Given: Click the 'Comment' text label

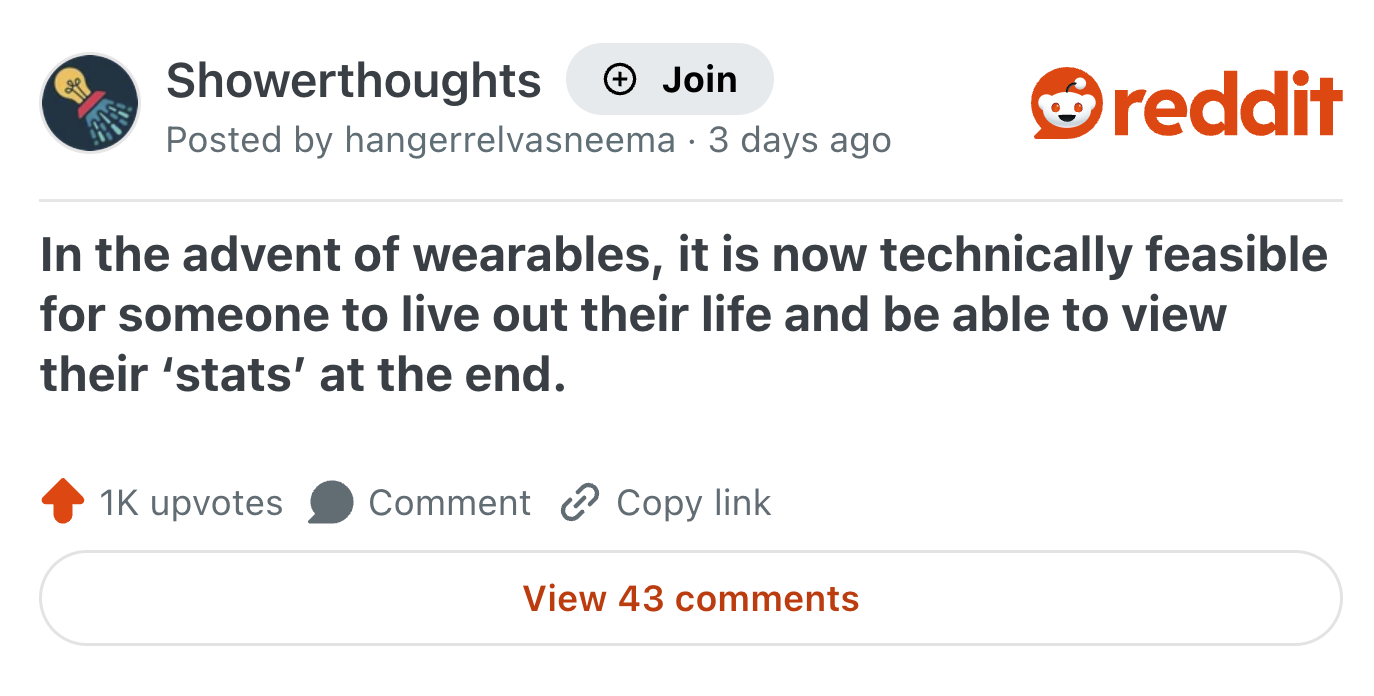Looking at the screenshot, I should (450, 501).
